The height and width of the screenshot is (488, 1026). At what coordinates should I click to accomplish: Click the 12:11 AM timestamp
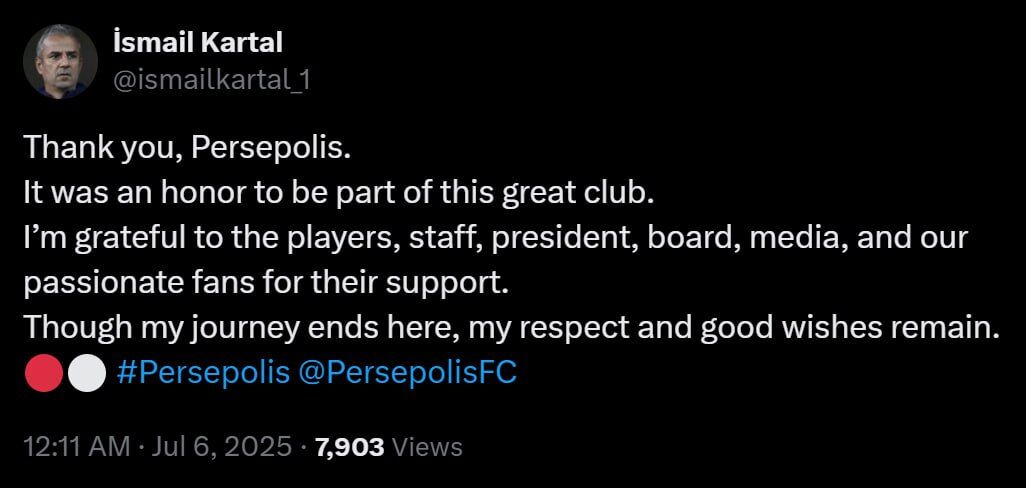(x=76, y=446)
